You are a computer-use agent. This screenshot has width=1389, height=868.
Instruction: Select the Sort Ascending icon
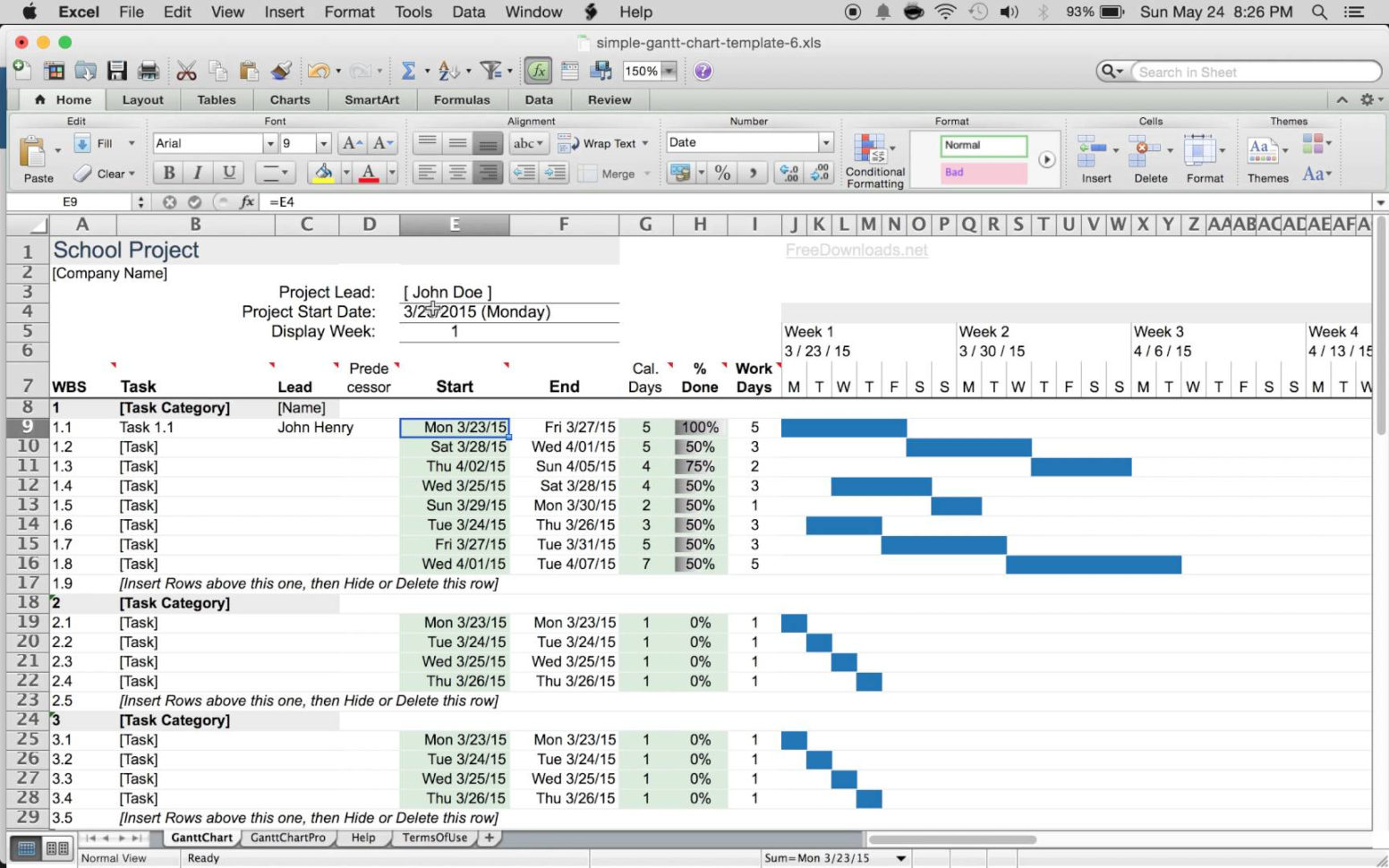pos(450,71)
